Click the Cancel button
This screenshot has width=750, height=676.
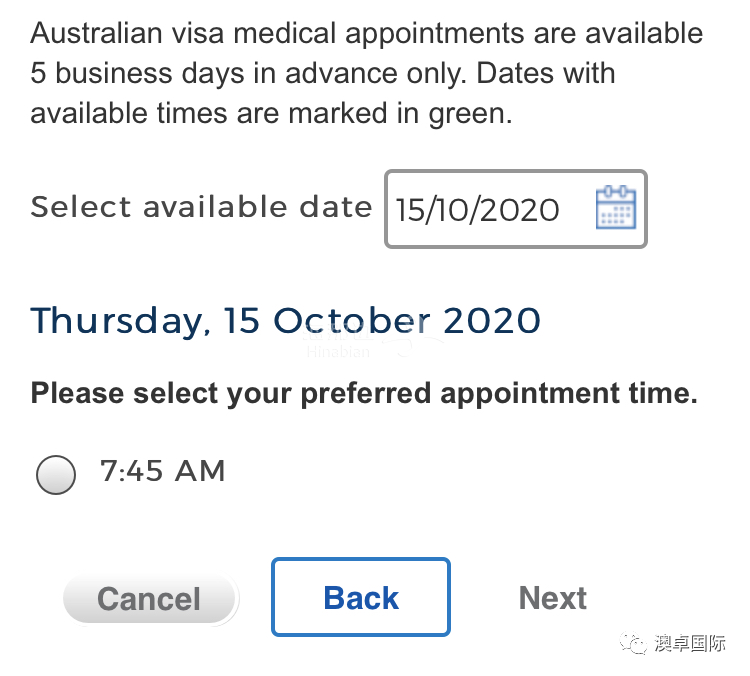(x=150, y=598)
